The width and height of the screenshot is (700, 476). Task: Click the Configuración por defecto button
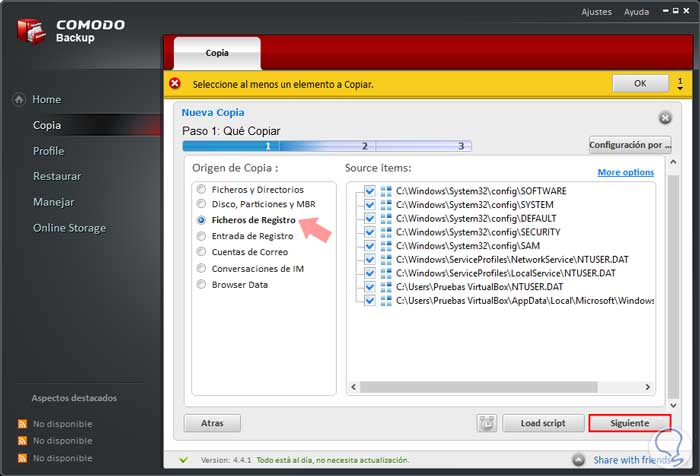(630, 145)
